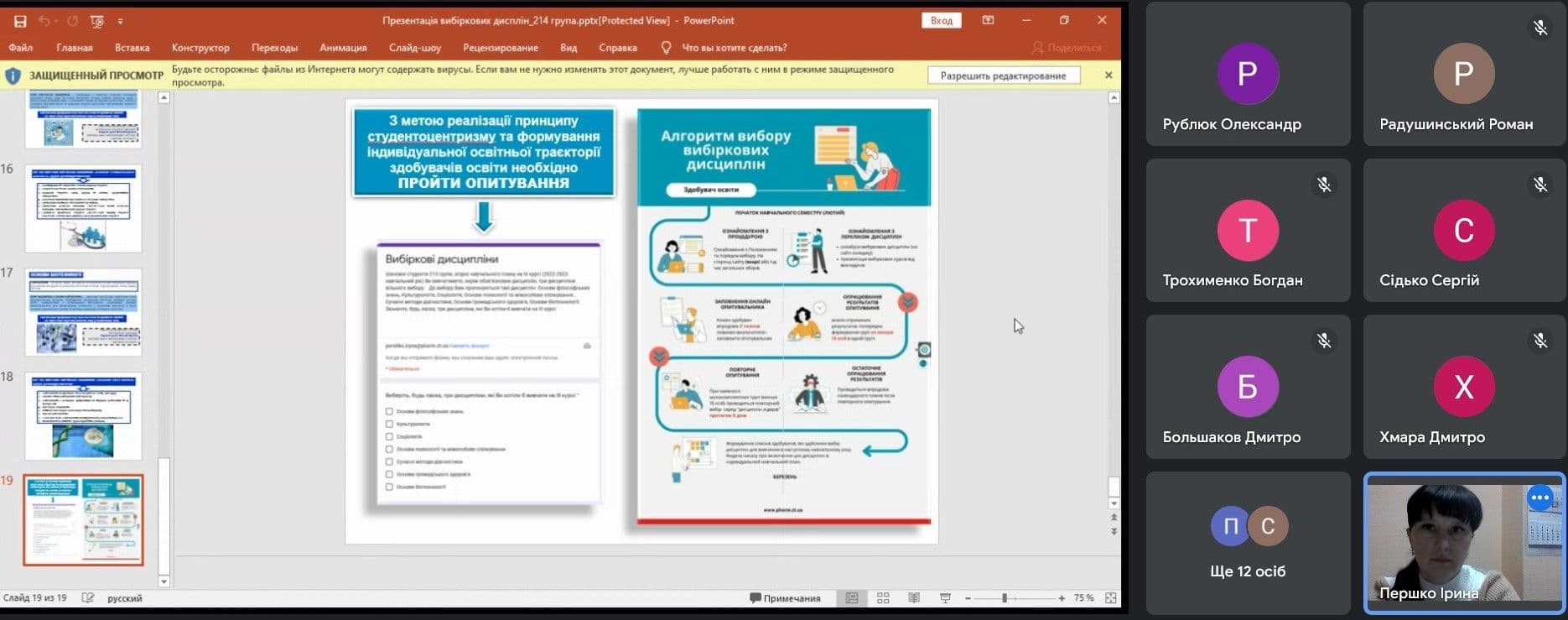Click thumbnail pane scroll up arrow
1568x620 pixels.
[x=164, y=98]
